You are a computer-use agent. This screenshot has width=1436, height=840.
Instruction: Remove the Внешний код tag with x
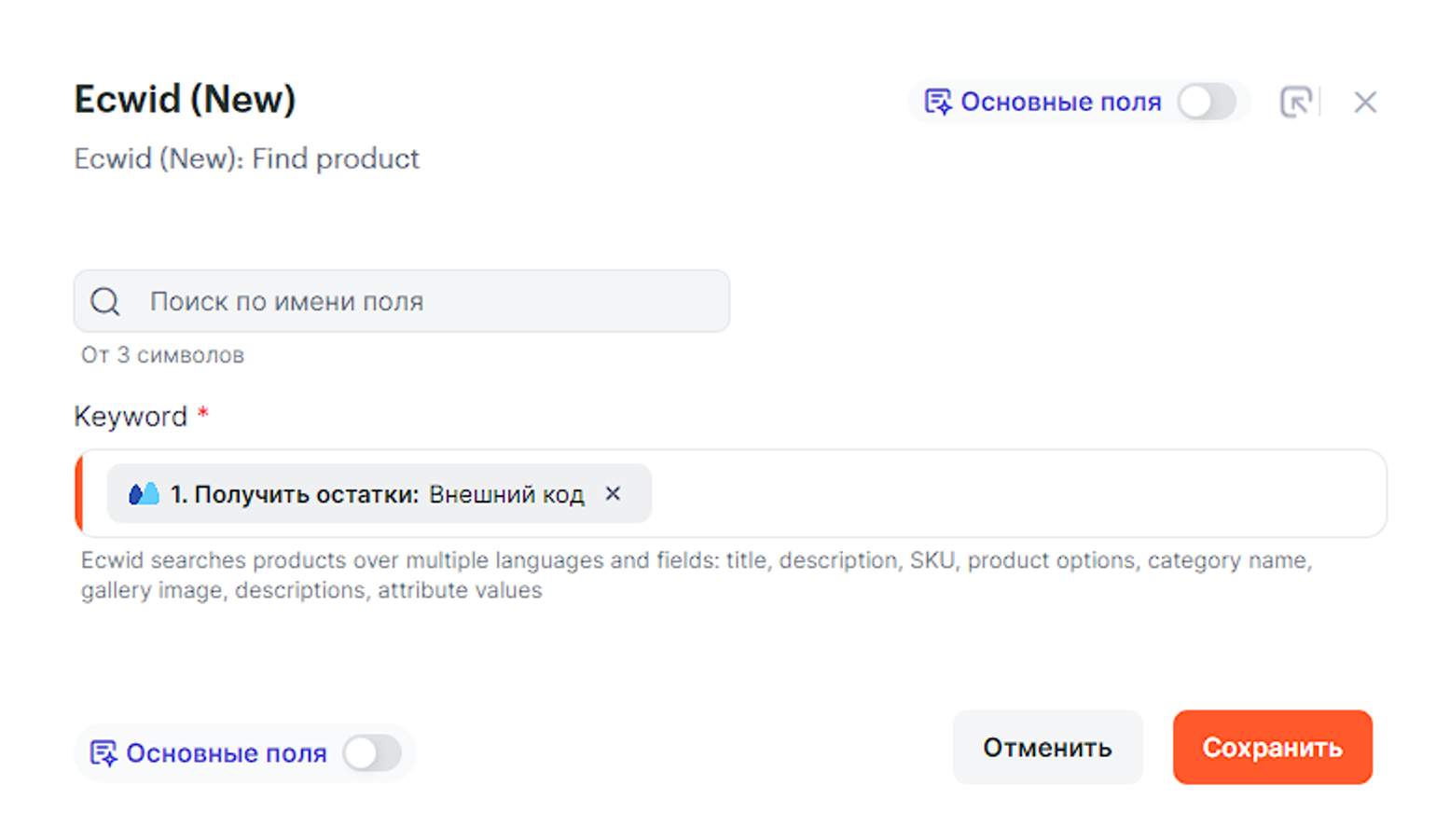pyautogui.click(x=613, y=493)
